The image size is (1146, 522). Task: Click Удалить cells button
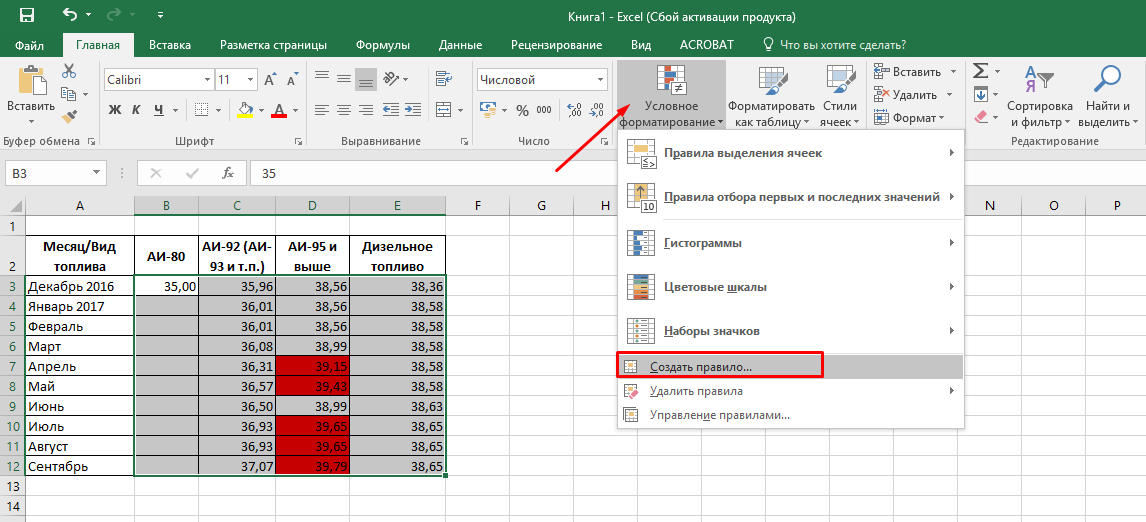(x=914, y=94)
